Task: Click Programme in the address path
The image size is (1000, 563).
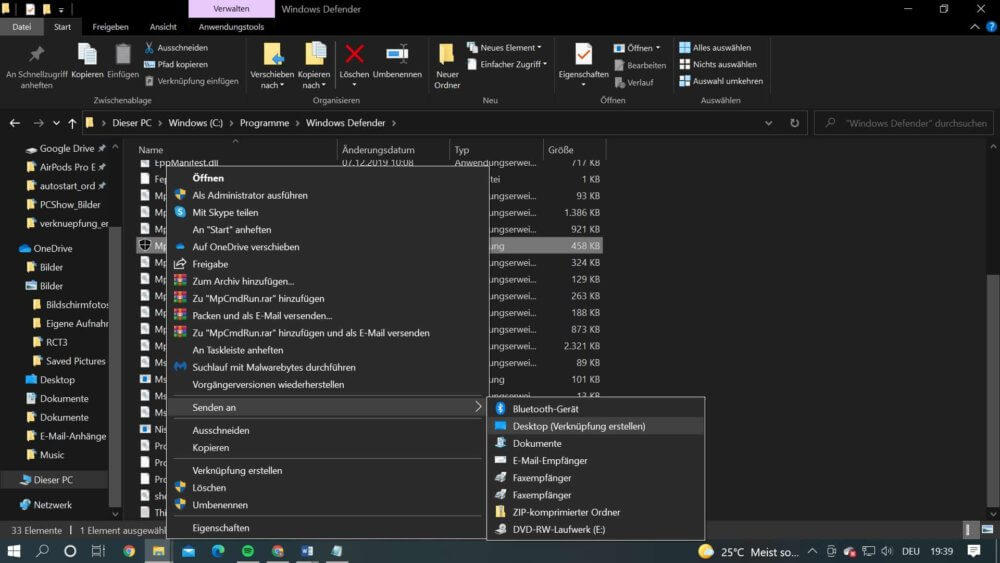Action: [264, 123]
